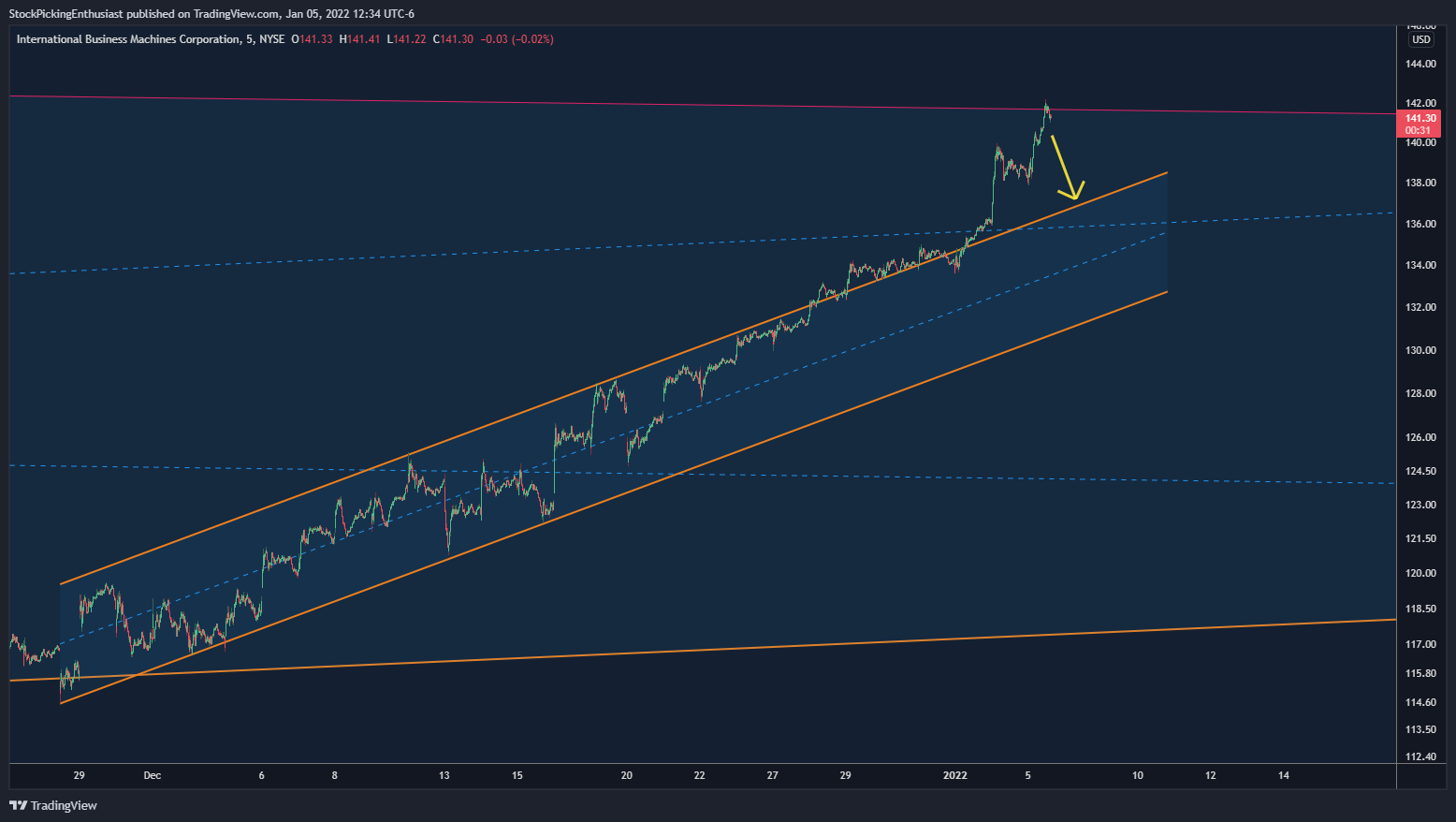Click the open value O141.33
The height and width of the screenshot is (822, 1456).
312,39
